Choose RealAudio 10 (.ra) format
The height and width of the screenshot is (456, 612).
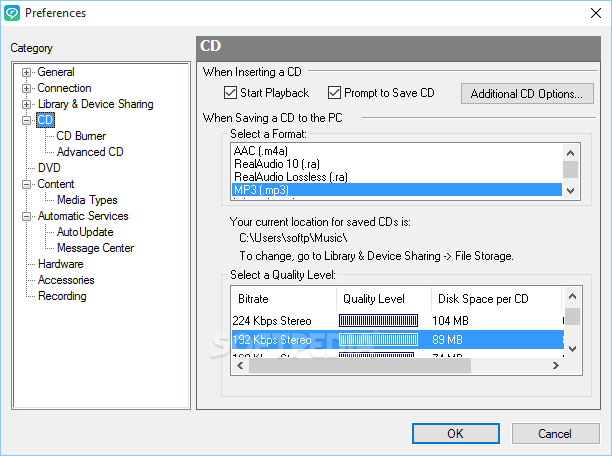[397, 164]
